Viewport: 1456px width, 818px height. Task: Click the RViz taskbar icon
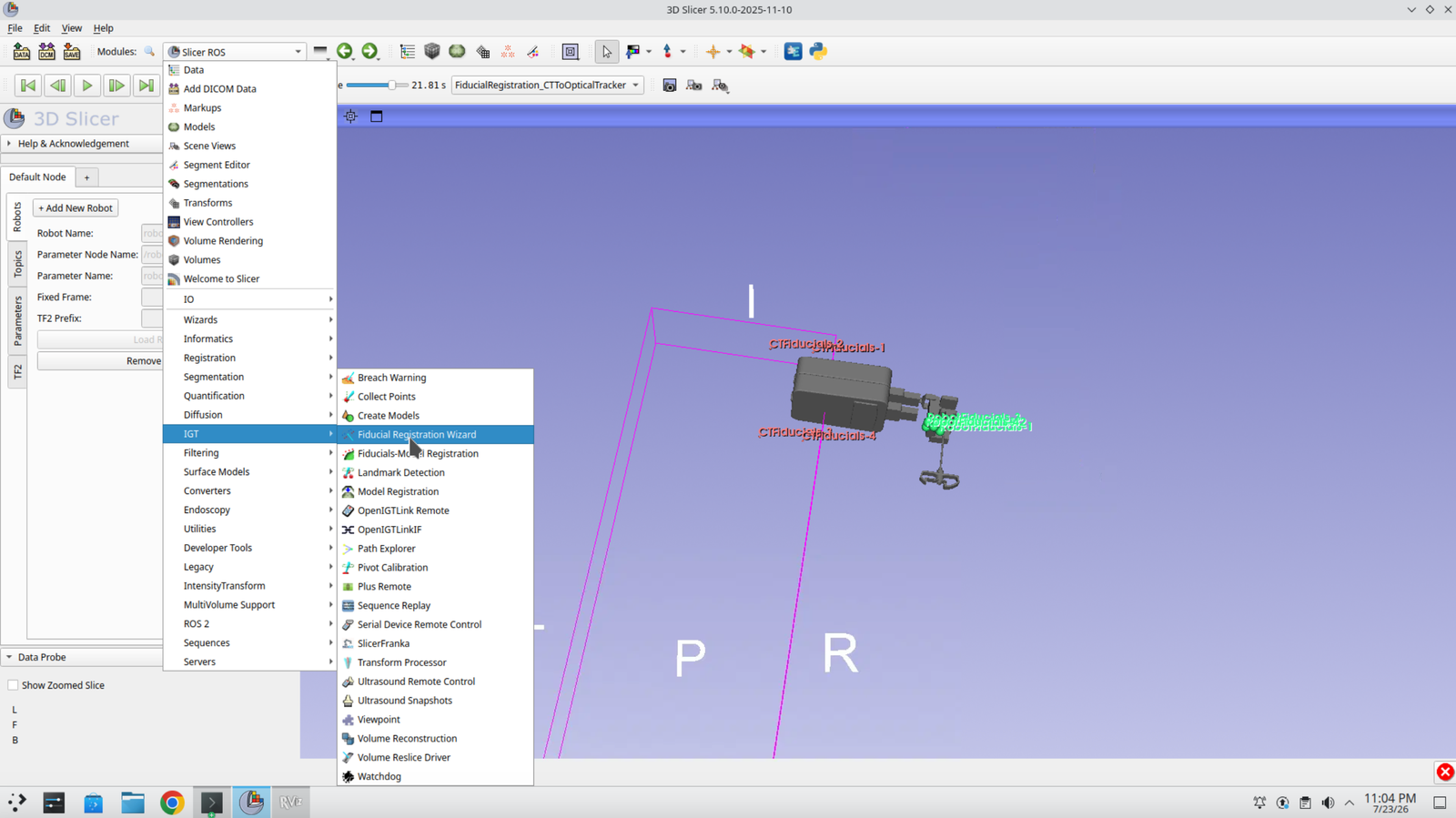pos(291,803)
